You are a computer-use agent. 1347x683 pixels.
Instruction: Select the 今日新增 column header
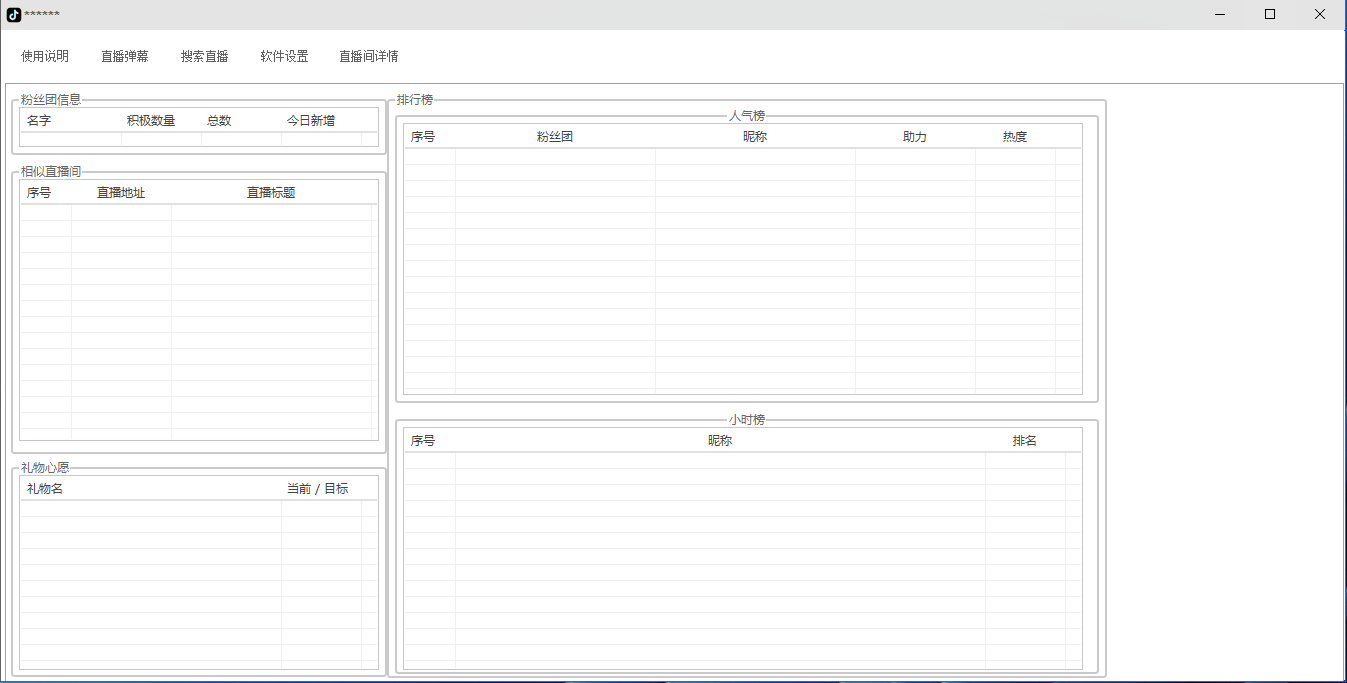pyautogui.click(x=311, y=121)
